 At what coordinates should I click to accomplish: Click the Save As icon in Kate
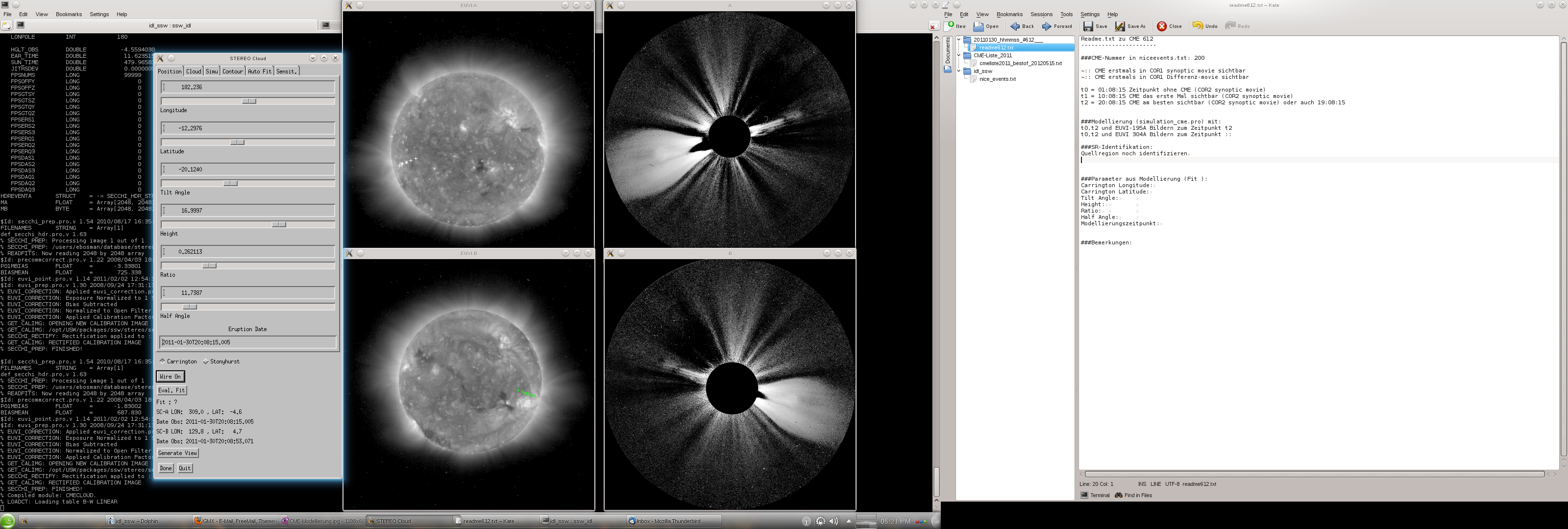pos(1120,26)
